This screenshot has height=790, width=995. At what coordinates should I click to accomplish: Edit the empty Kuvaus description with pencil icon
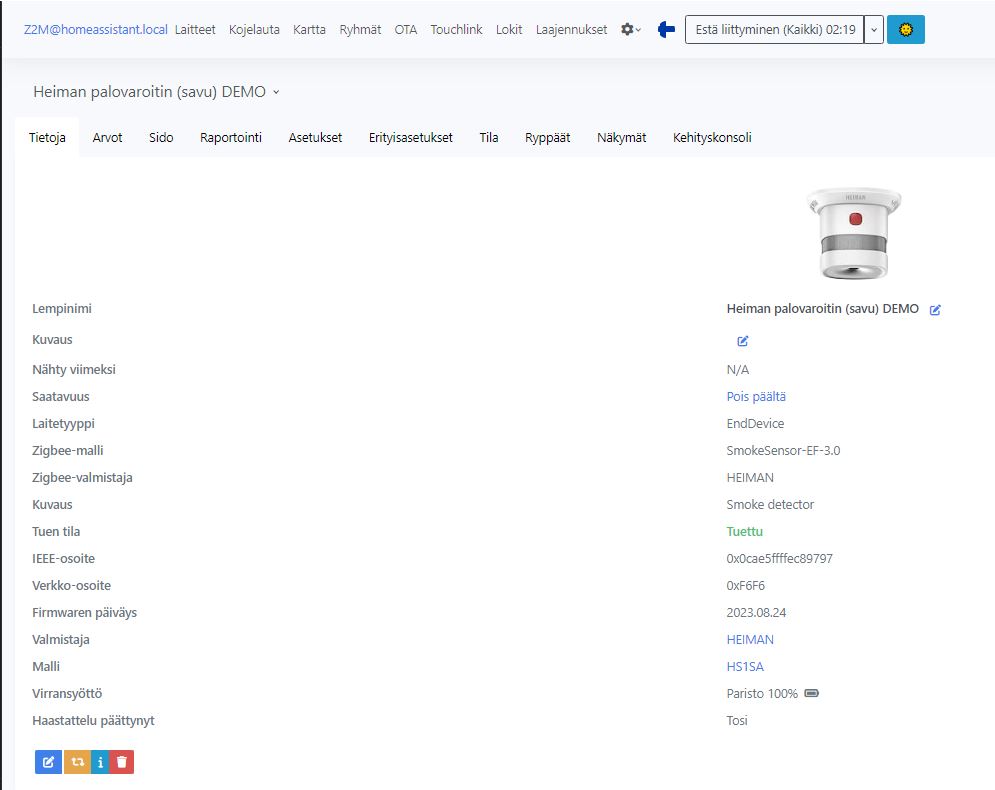(742, 341)
